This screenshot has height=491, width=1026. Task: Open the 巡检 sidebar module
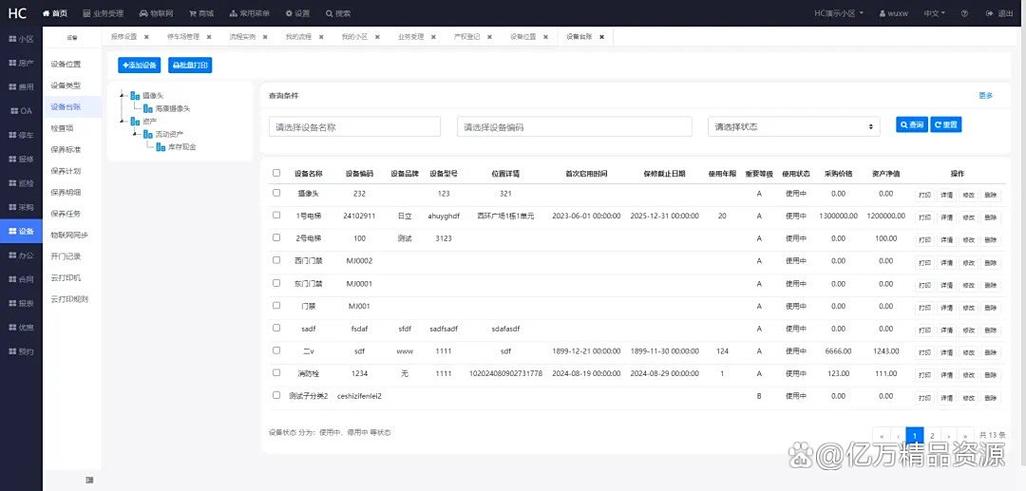21,183
